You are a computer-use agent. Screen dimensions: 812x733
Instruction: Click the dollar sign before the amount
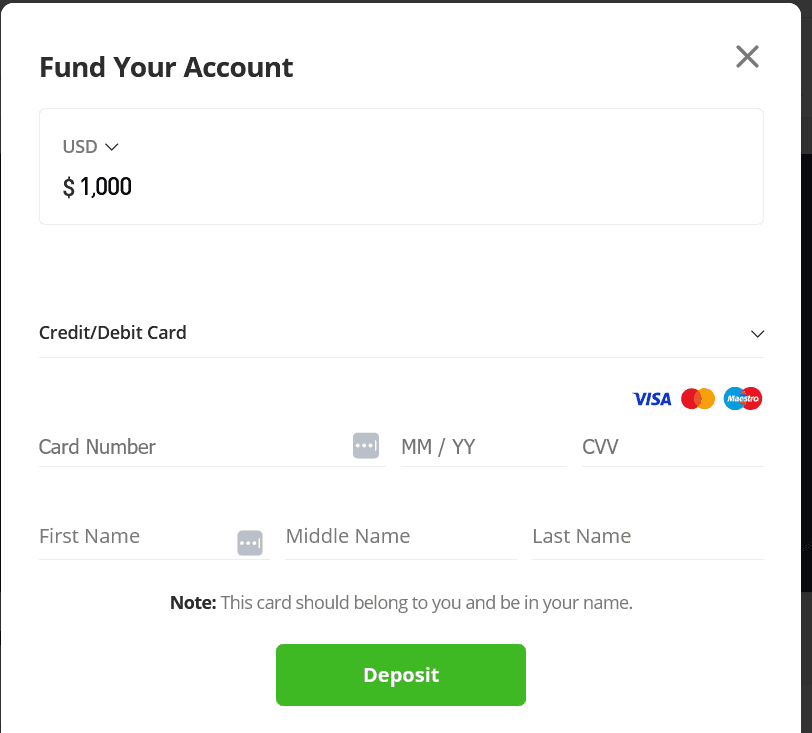(x=69, y=187)
